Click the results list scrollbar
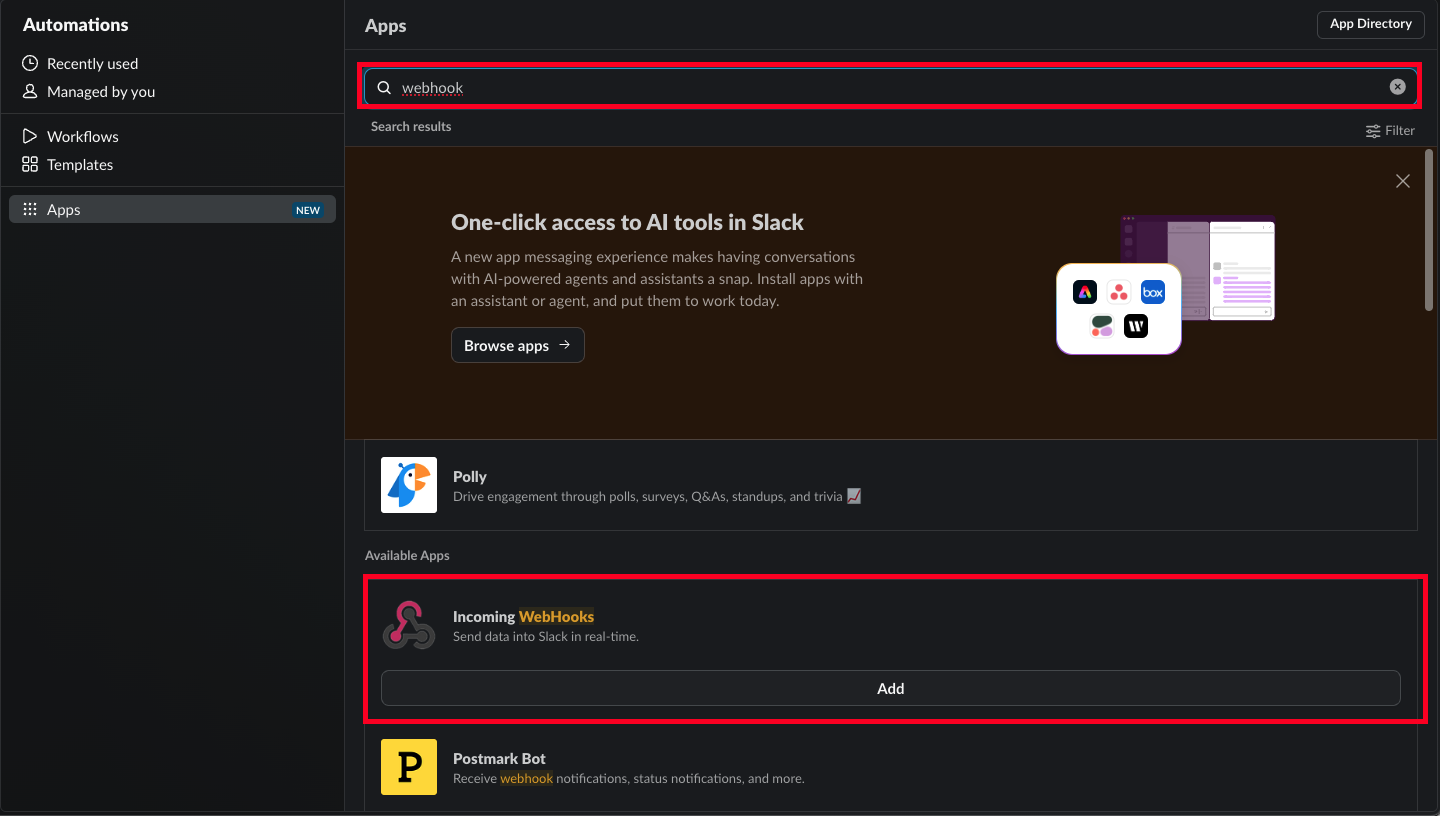Screen dimensions: 1440x816 click(x=1428, y=230)
